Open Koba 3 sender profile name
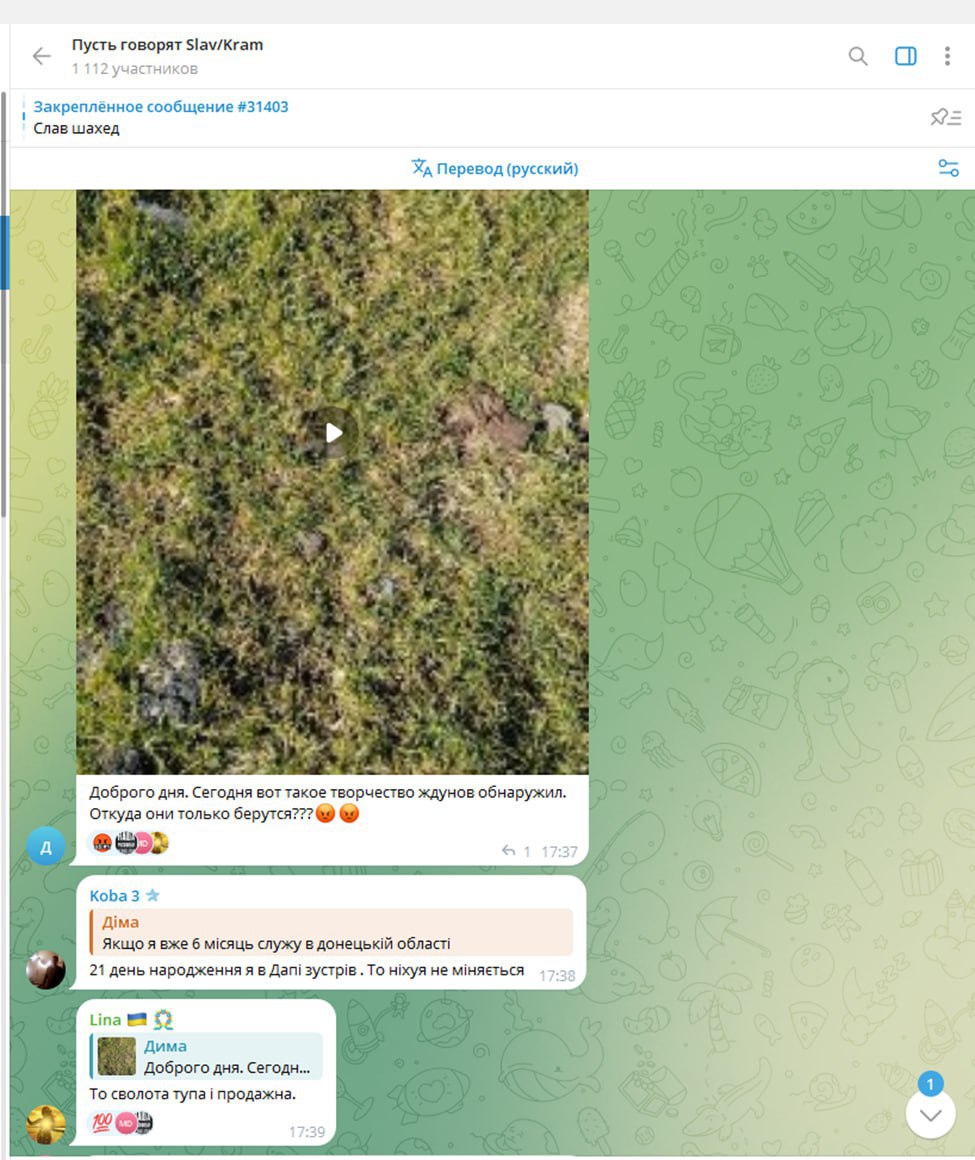 coord(115,895)
